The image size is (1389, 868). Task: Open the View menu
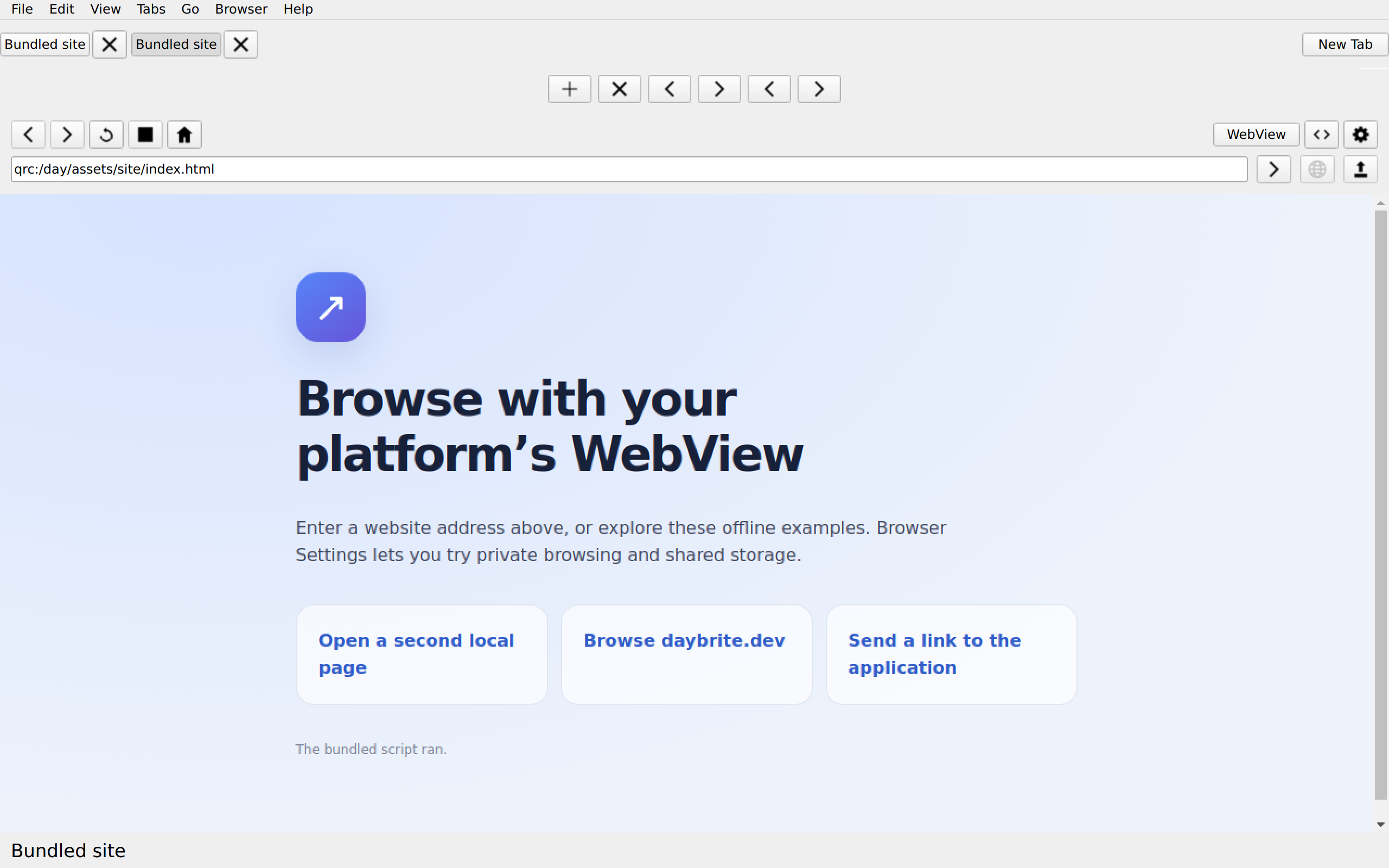[x=105, y=9]
